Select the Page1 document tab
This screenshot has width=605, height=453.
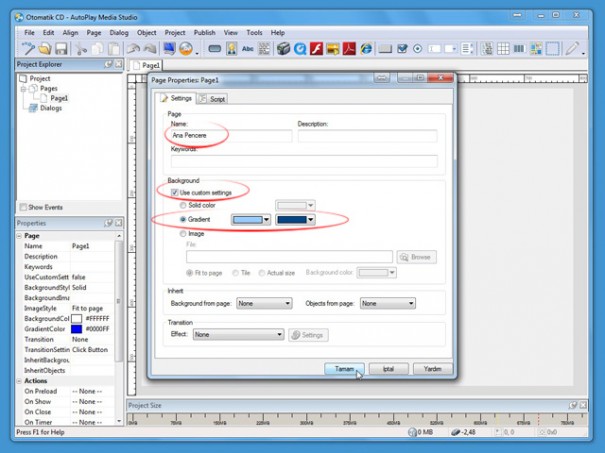[x=146, y=66]
